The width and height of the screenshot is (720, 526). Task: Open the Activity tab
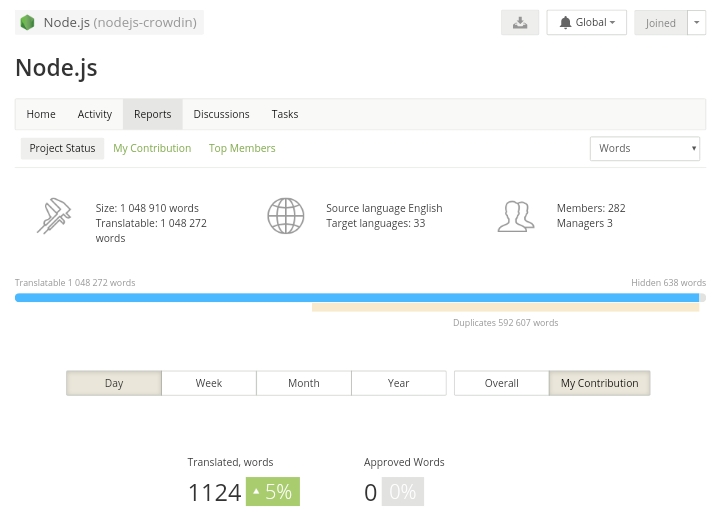pyautogui.click(x=95, y=114)
